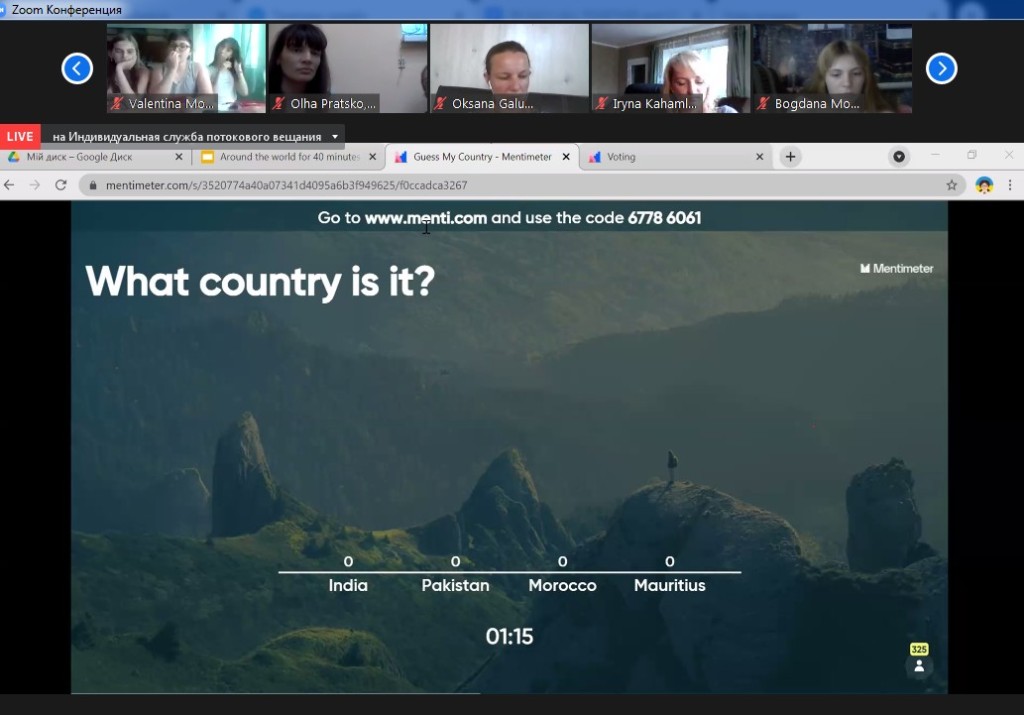Click the browser reload button
1024x715 pixels.
tap(61, 185)
